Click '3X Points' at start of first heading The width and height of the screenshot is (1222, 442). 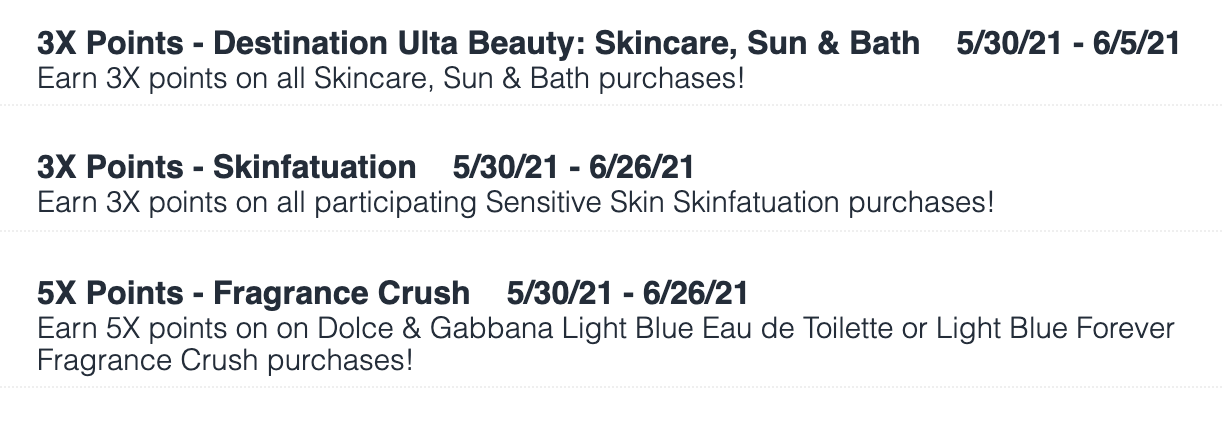(x=110, y=43)
